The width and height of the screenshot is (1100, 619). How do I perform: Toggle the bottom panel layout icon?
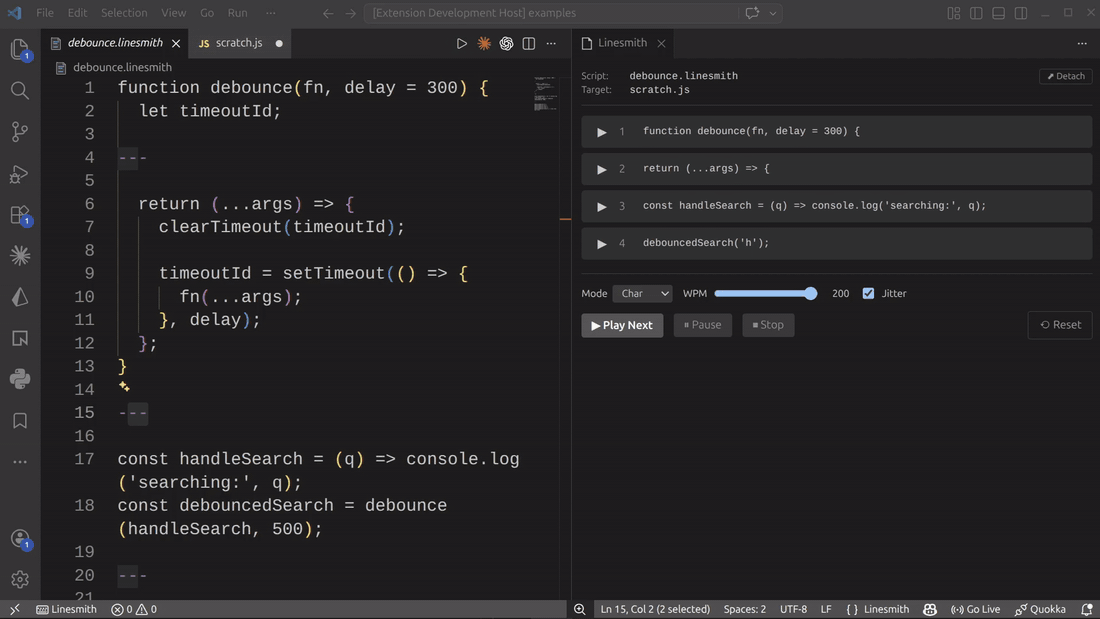coord(998,13)
